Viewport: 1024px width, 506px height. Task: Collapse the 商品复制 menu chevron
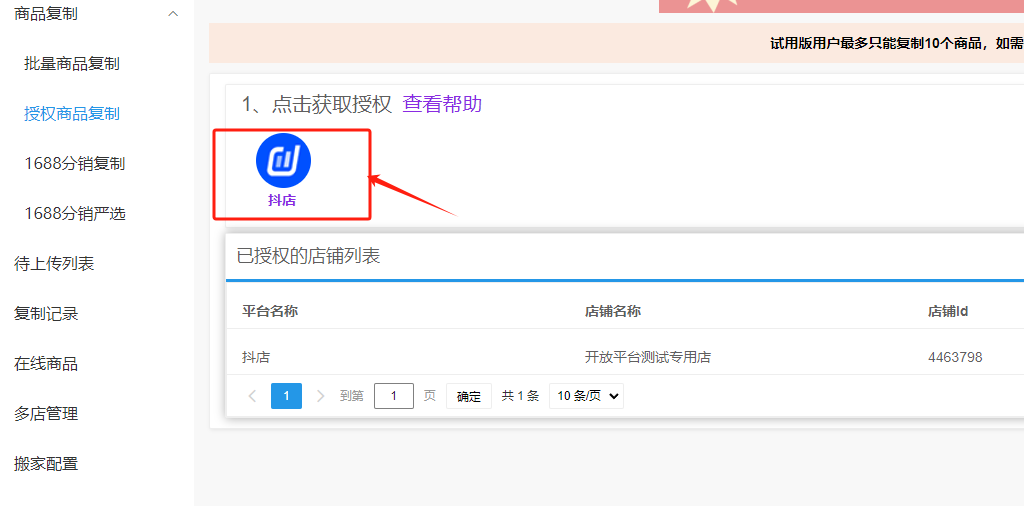[x=173, y=14]
